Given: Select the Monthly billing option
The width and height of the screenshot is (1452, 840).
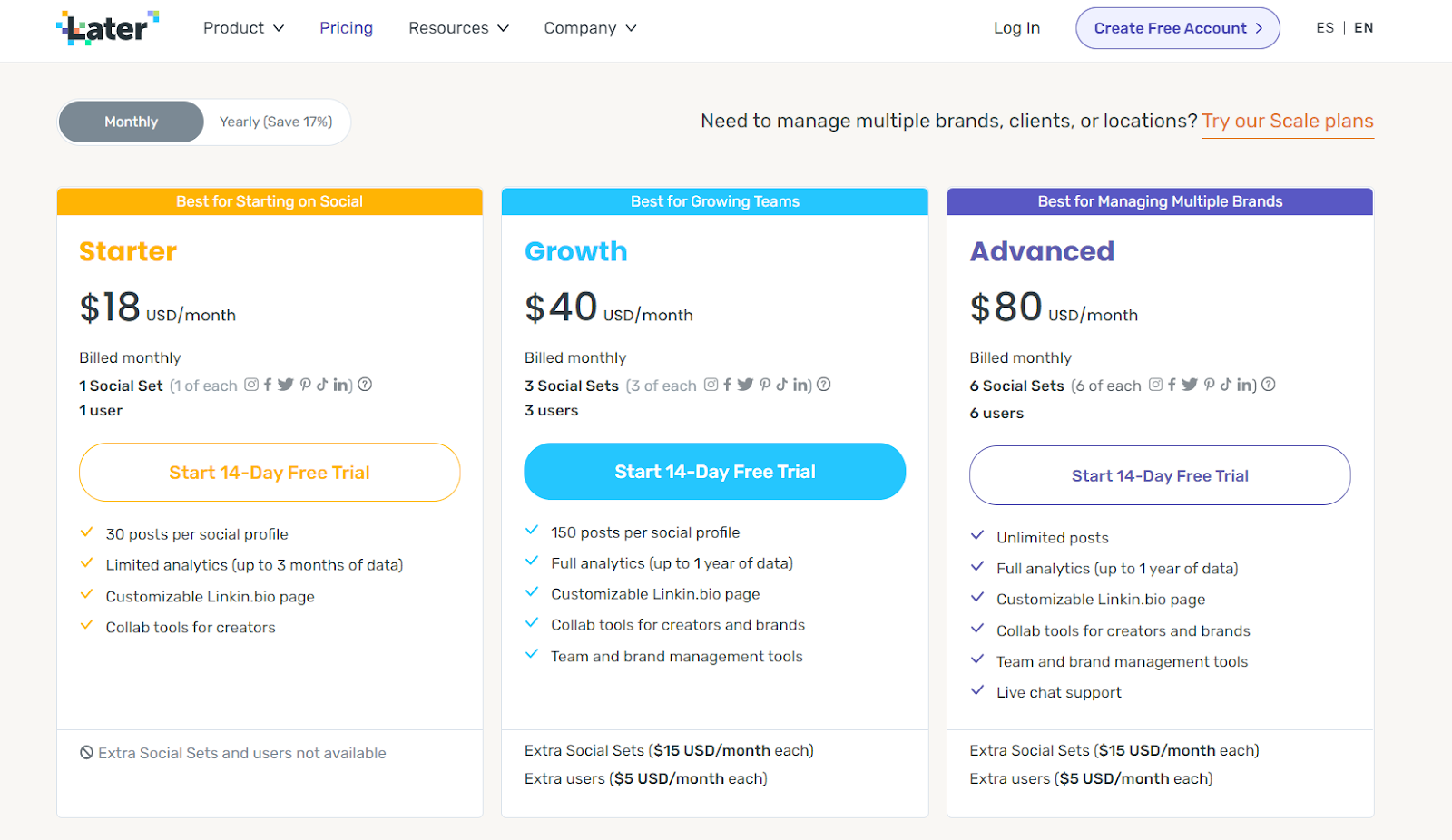Looking at the screenshot, I should click(132, 122).
